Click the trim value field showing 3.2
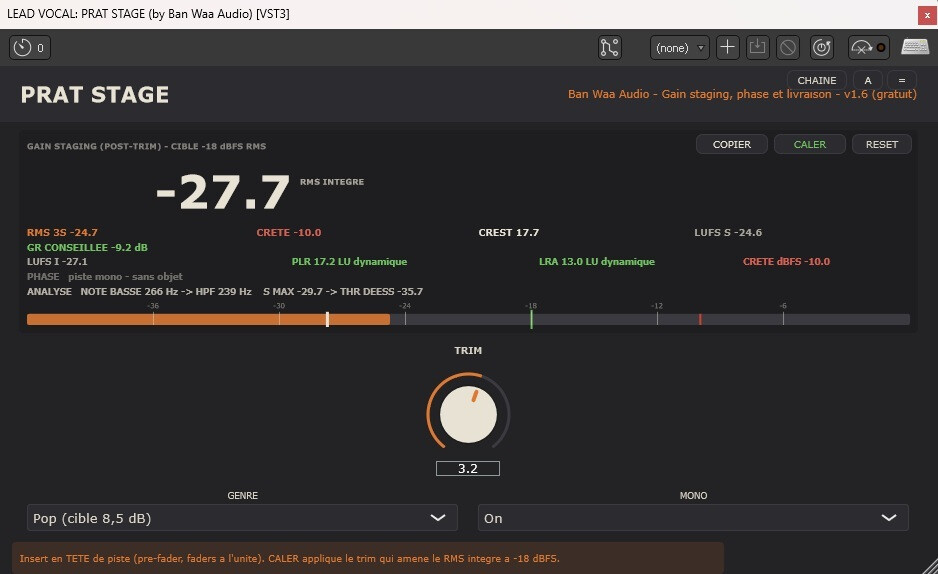938x574 pixels. point(468,468)
